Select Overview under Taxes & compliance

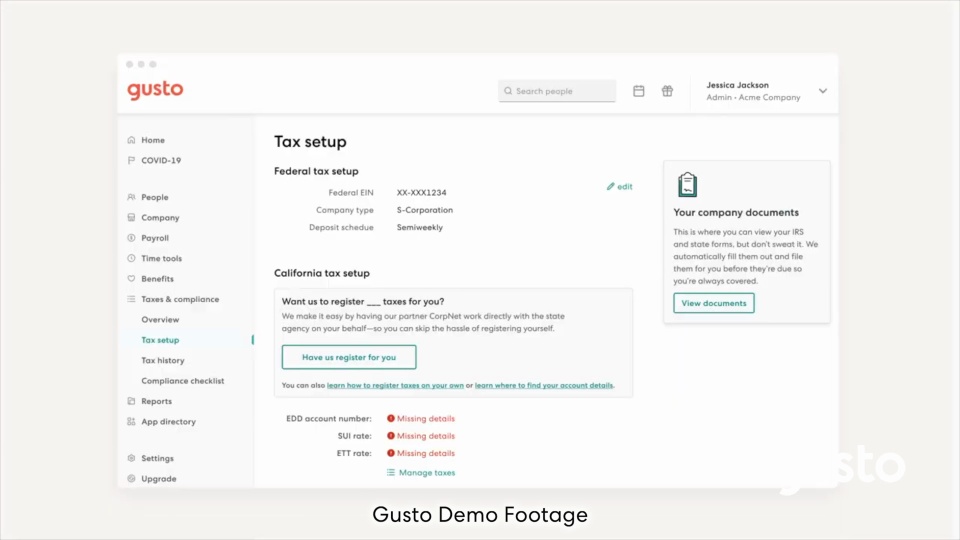click(x=160, y=320)
